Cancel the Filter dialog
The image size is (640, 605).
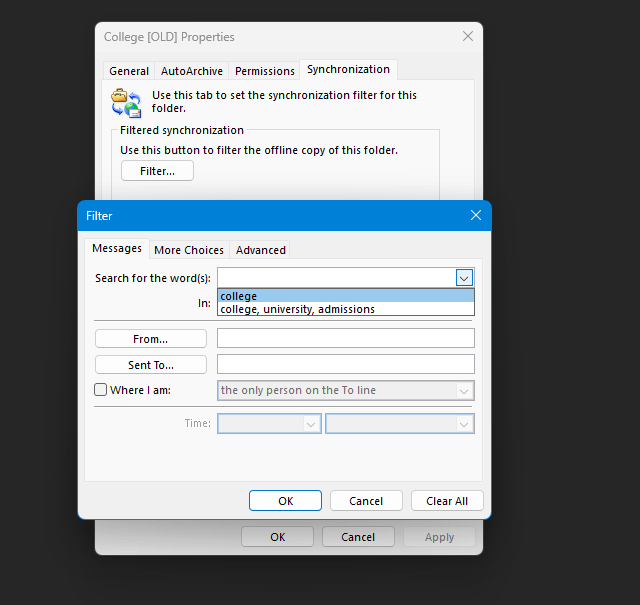coord(366,500)
